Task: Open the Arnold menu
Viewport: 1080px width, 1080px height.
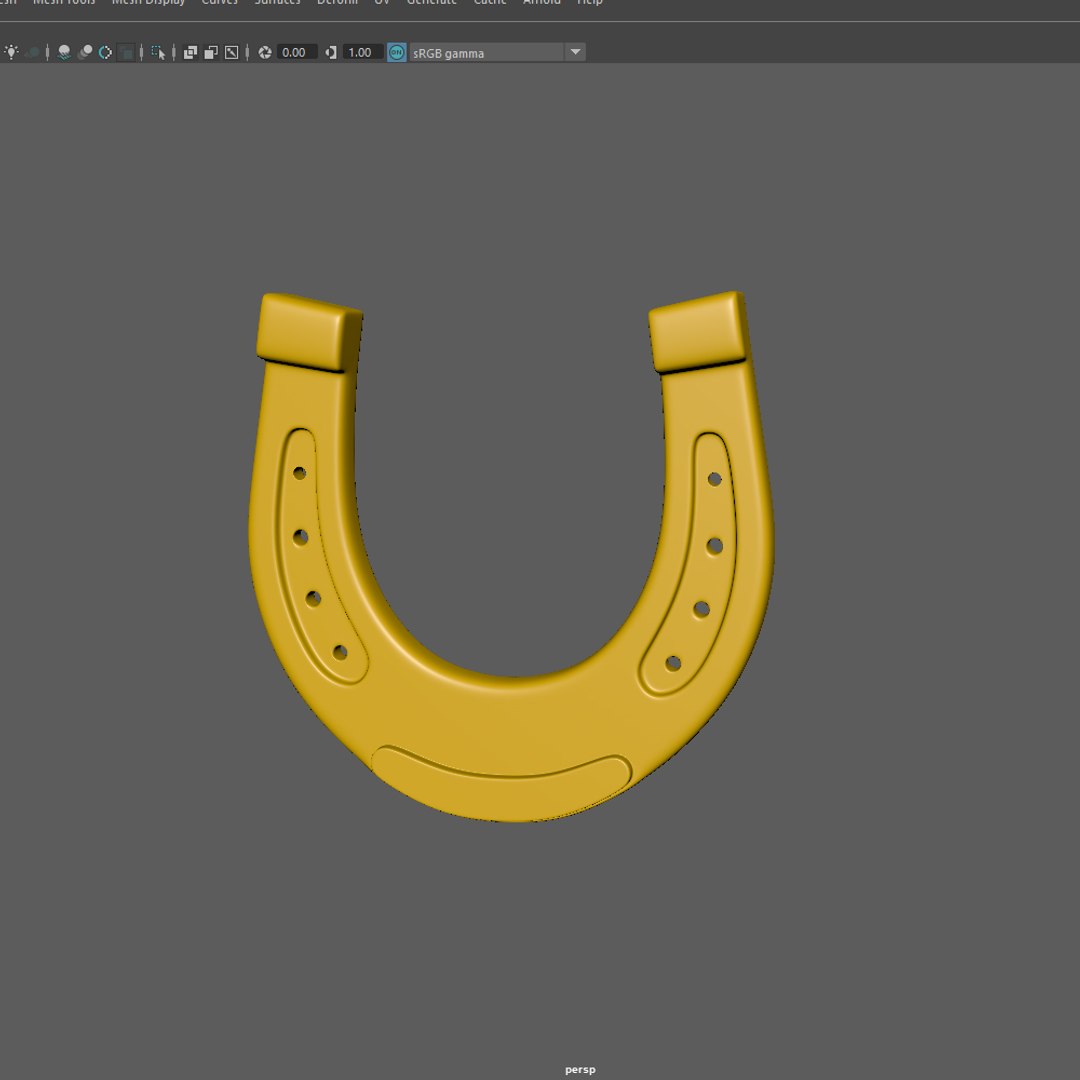Action: pos(541,2)
